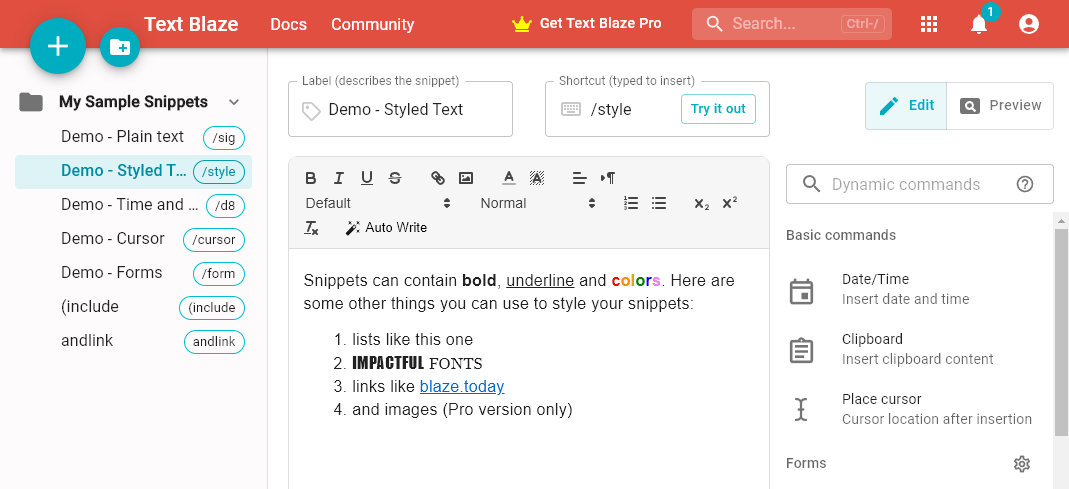Viewport: 1069px width, 489px height.
Task: Open Demo - Cursor snippet
Action: pyautogui.click(x=134, y=239)
